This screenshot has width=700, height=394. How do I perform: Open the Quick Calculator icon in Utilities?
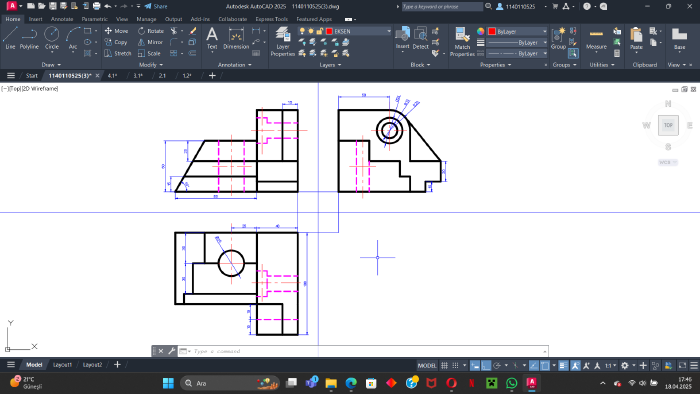tap(617, 53)
